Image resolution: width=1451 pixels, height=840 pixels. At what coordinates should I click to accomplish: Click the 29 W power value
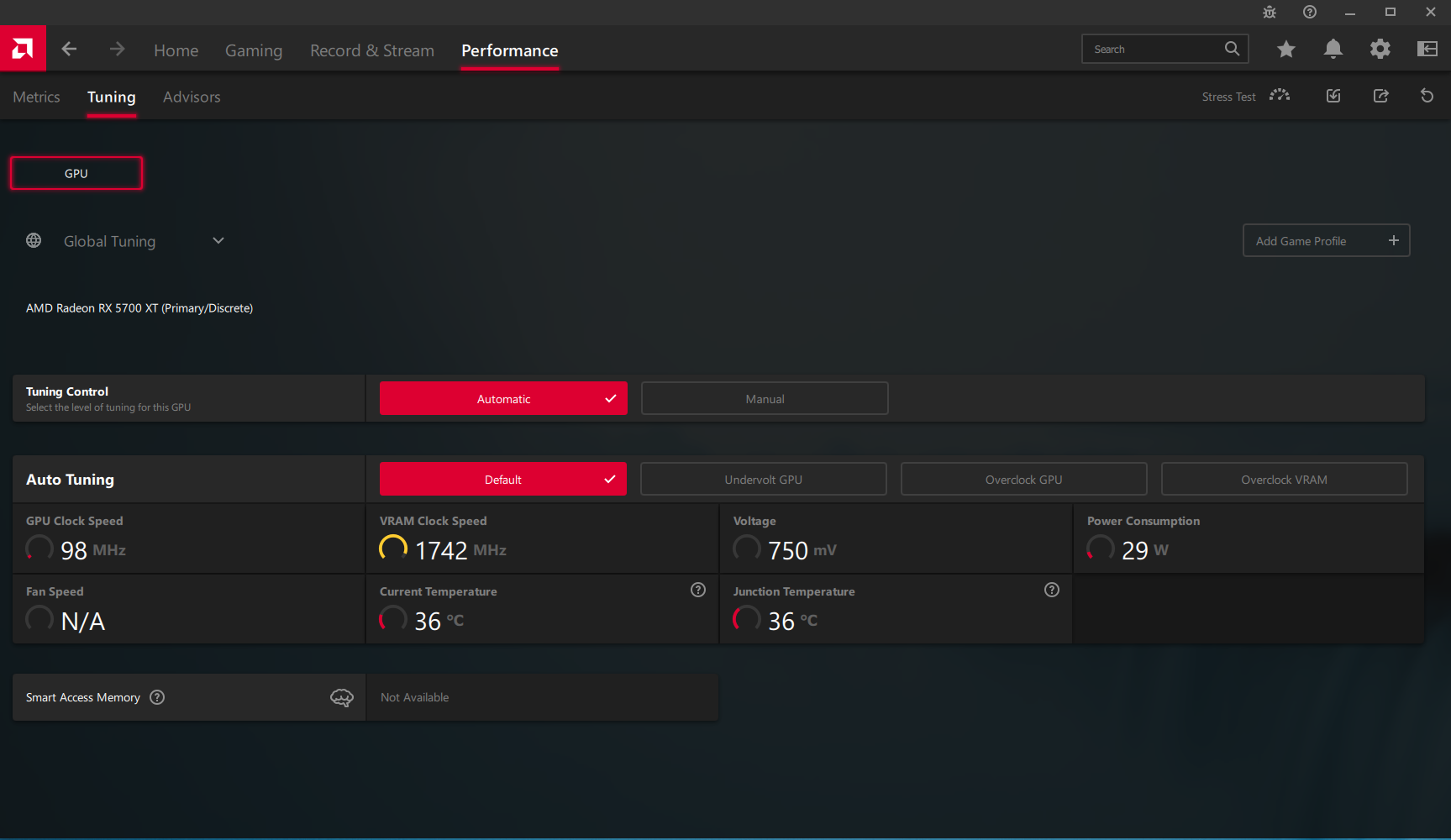coord(1145,550)
